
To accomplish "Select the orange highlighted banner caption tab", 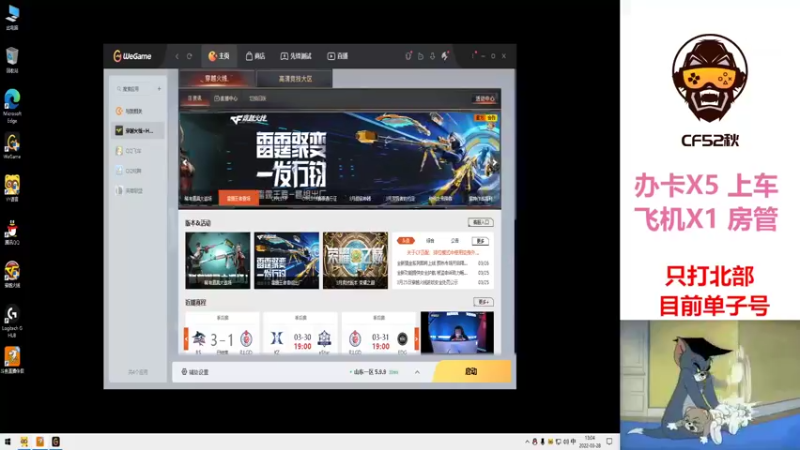I will pyautogui.click(x=238, y=198).
